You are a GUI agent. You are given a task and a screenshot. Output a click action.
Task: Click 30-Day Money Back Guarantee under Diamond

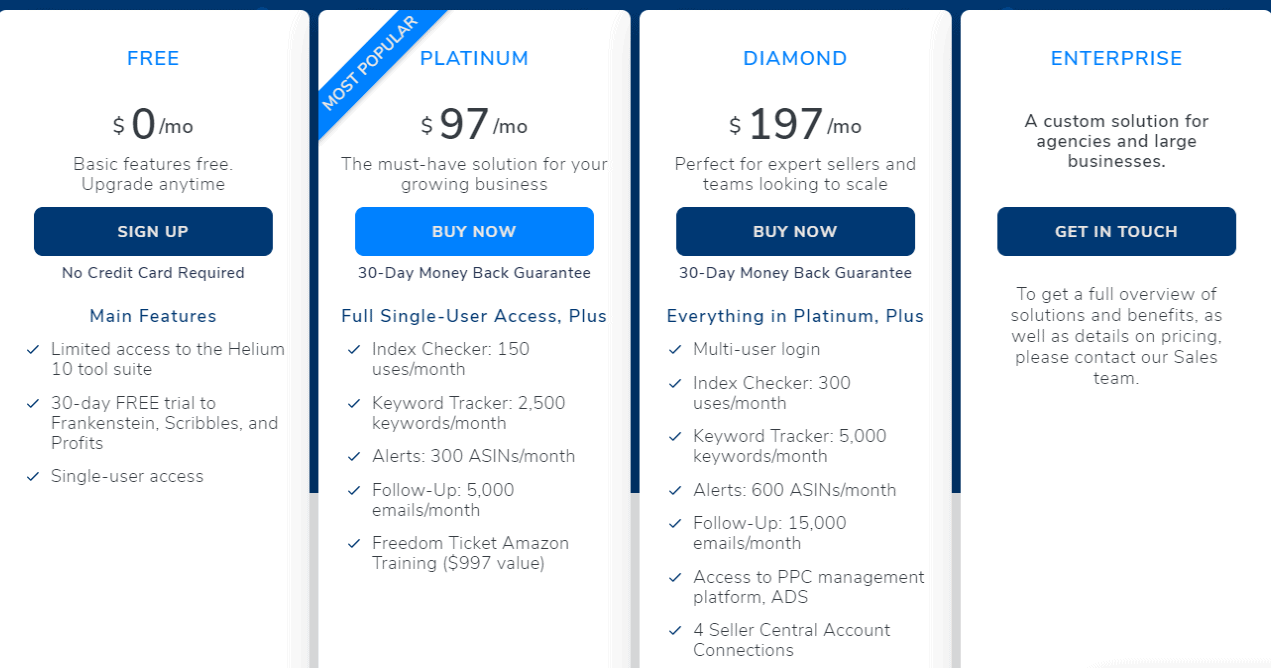795,273
